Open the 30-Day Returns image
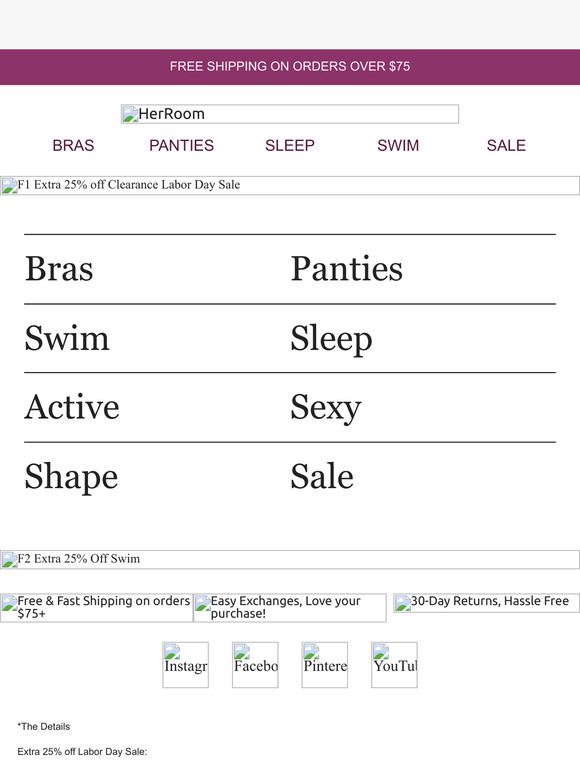The image size is (580, 774). tap(486, 603)
